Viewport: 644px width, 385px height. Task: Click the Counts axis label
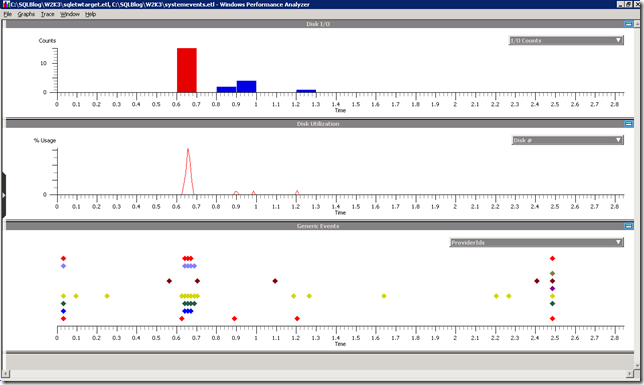click(47, 40)
